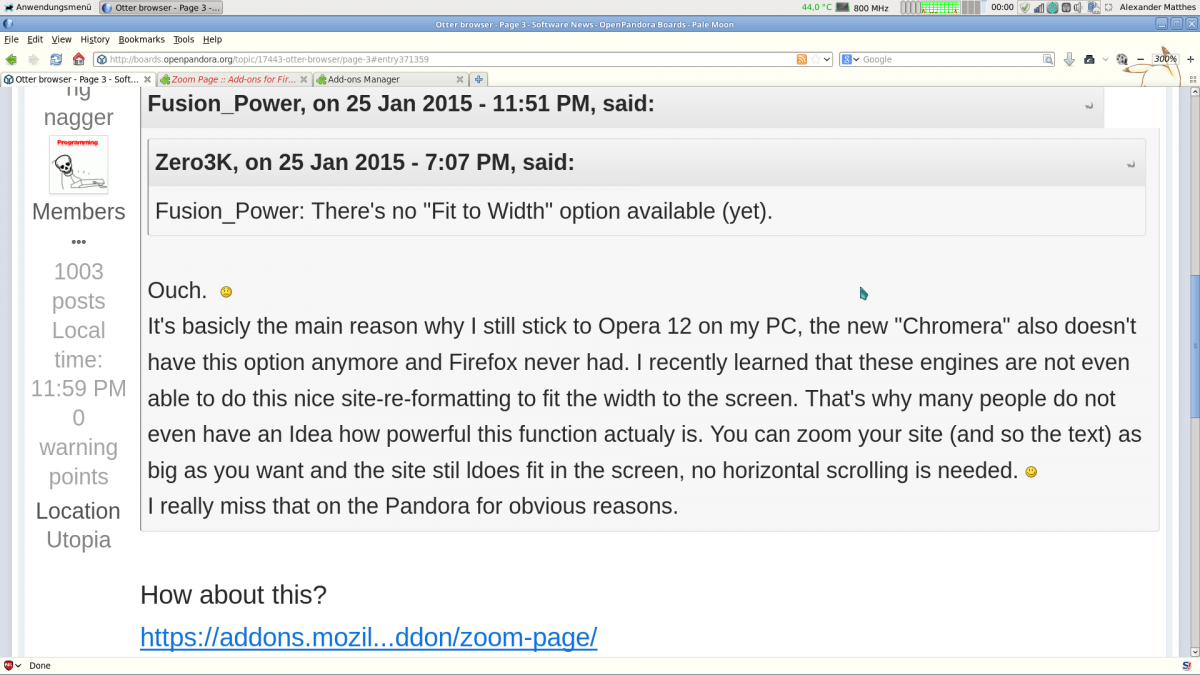The image size is (1200, 675).
Task: Open a new tab with plus button
Action: pos(479,79)
